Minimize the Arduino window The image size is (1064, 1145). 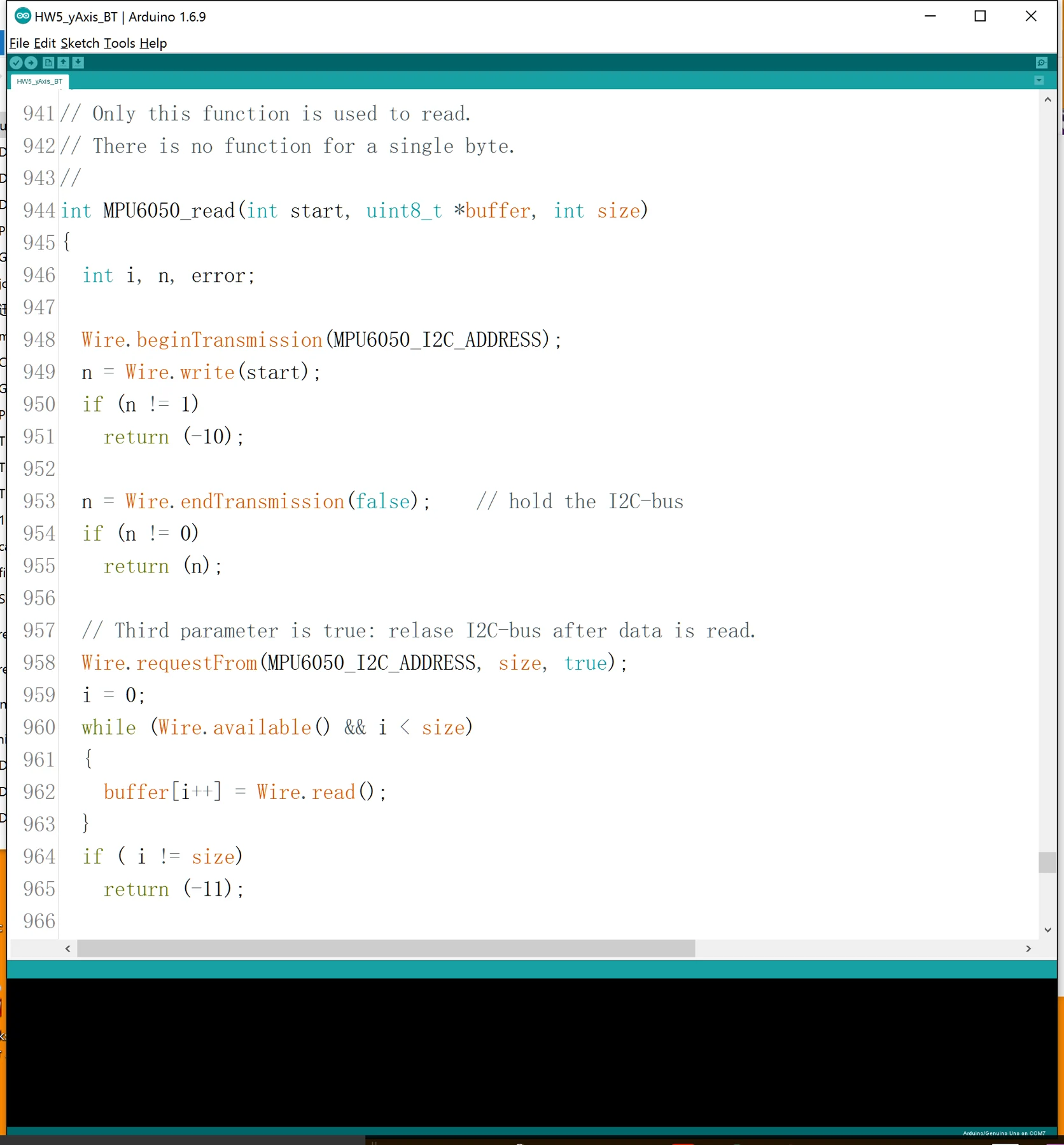coord(930,16)
